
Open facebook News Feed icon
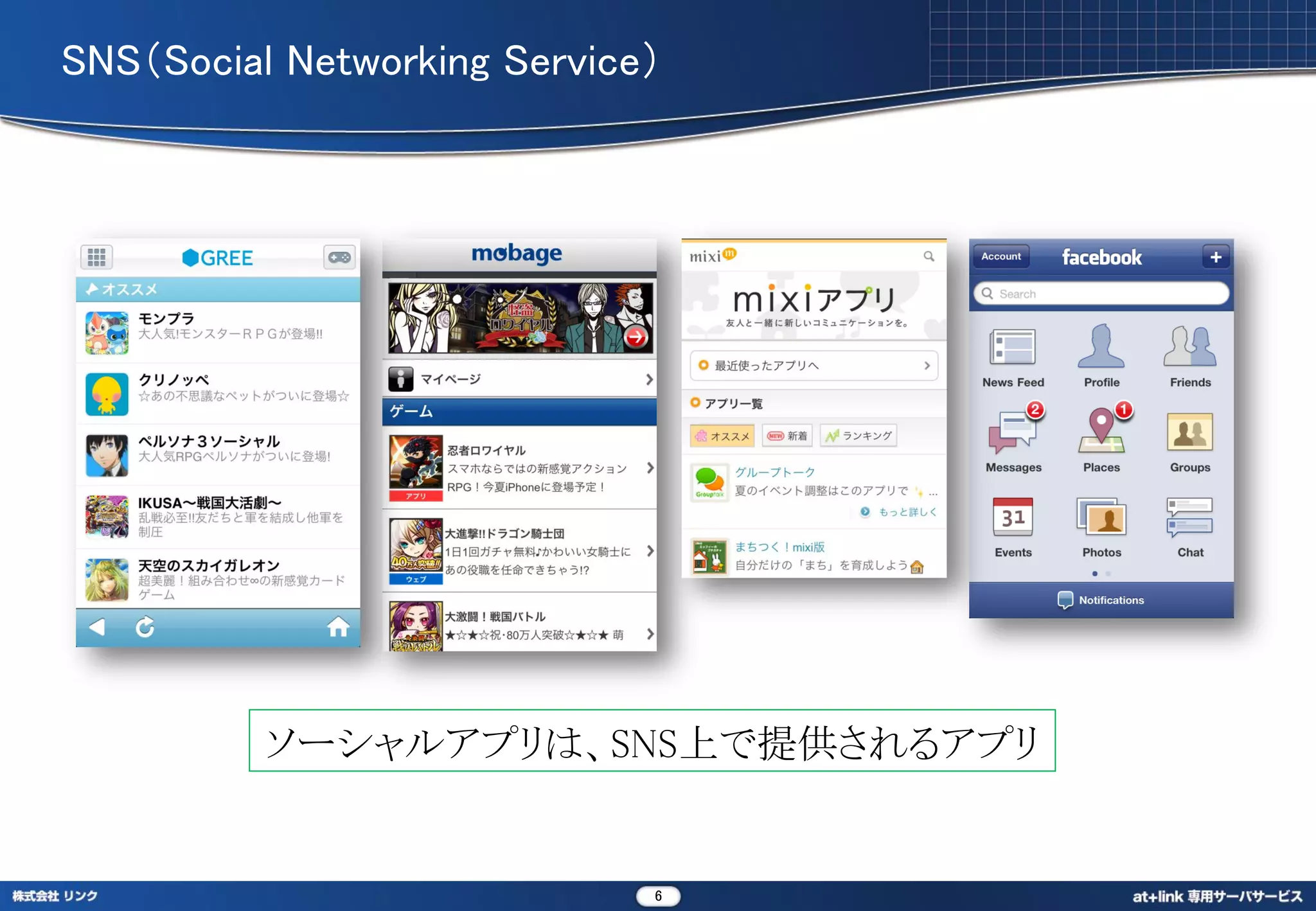tap(1013, 348)
